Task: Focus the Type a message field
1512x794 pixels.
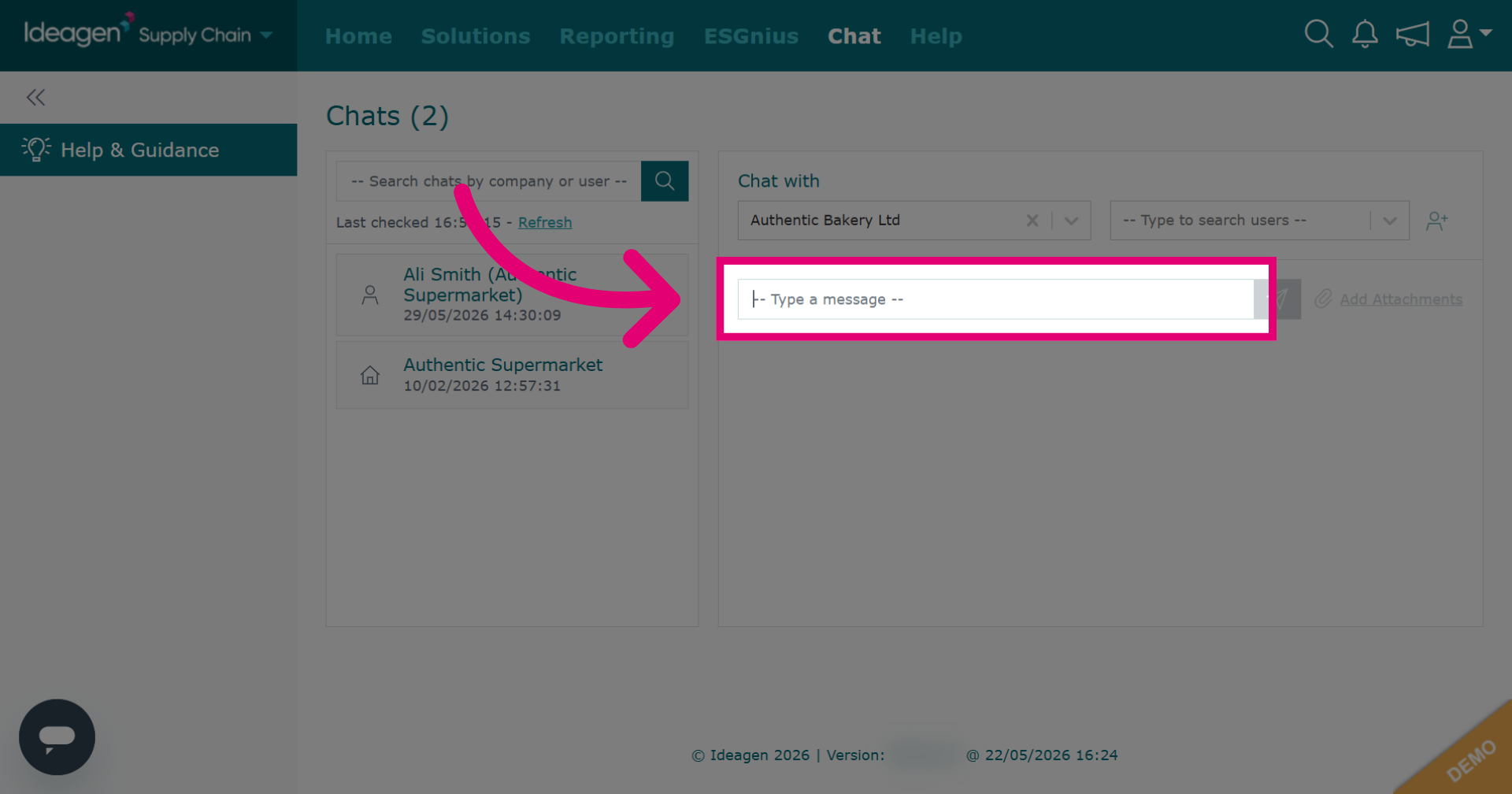Action: (x=995, y=299)
